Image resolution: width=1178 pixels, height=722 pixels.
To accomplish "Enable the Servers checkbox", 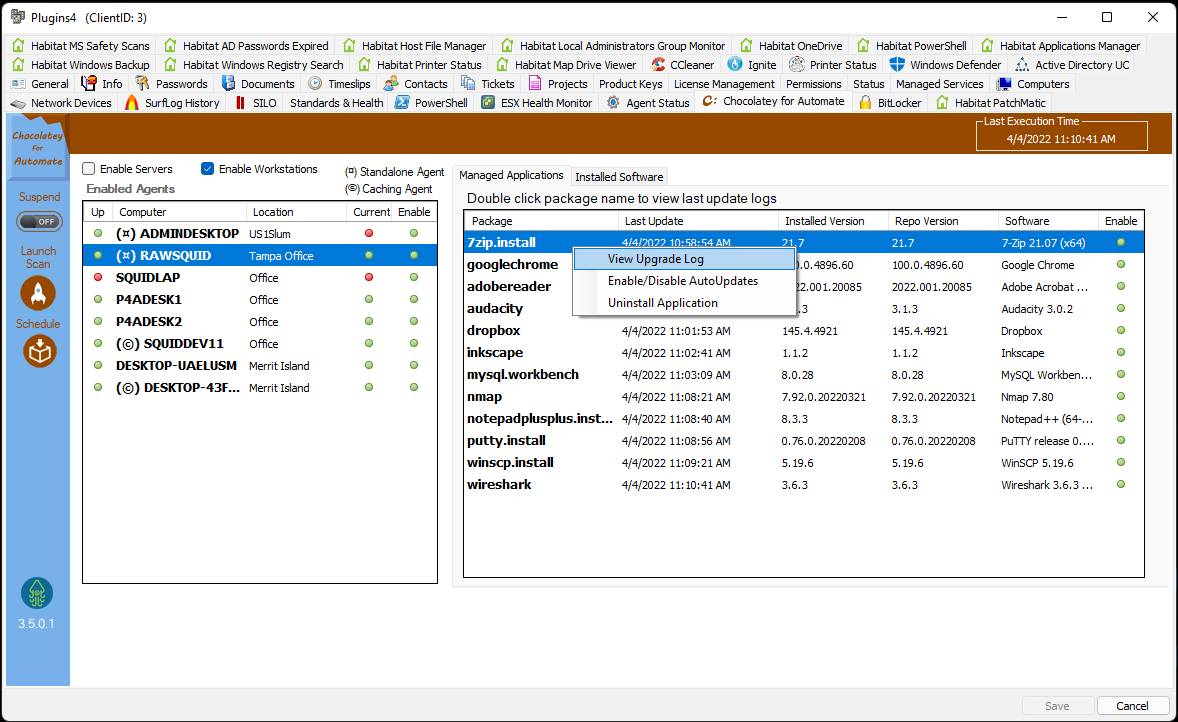I will pyautogui.click(x=88, y=168).
